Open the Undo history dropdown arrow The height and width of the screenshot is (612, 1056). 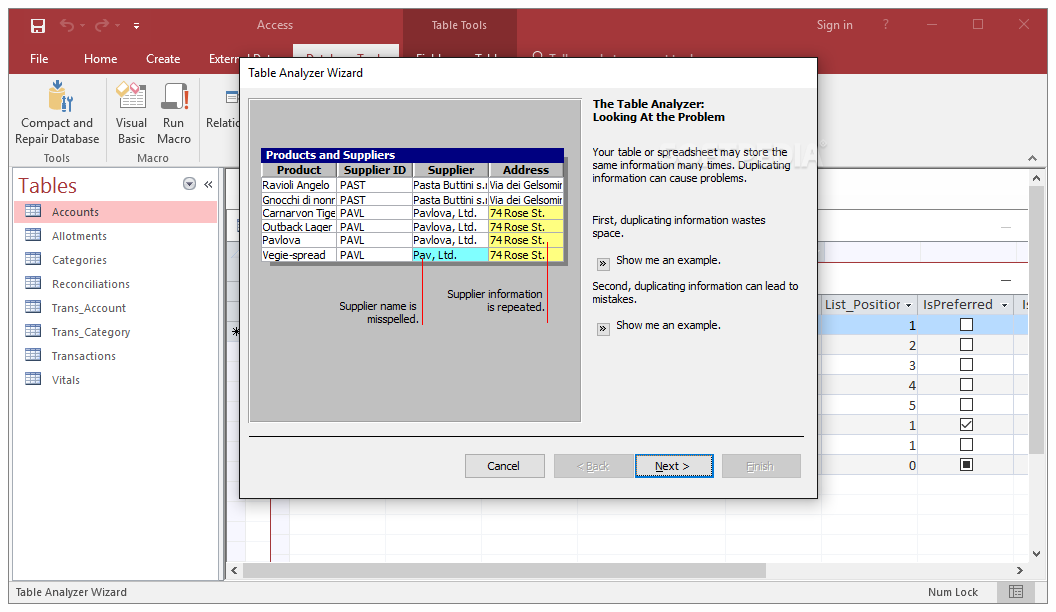pos(82,26)
